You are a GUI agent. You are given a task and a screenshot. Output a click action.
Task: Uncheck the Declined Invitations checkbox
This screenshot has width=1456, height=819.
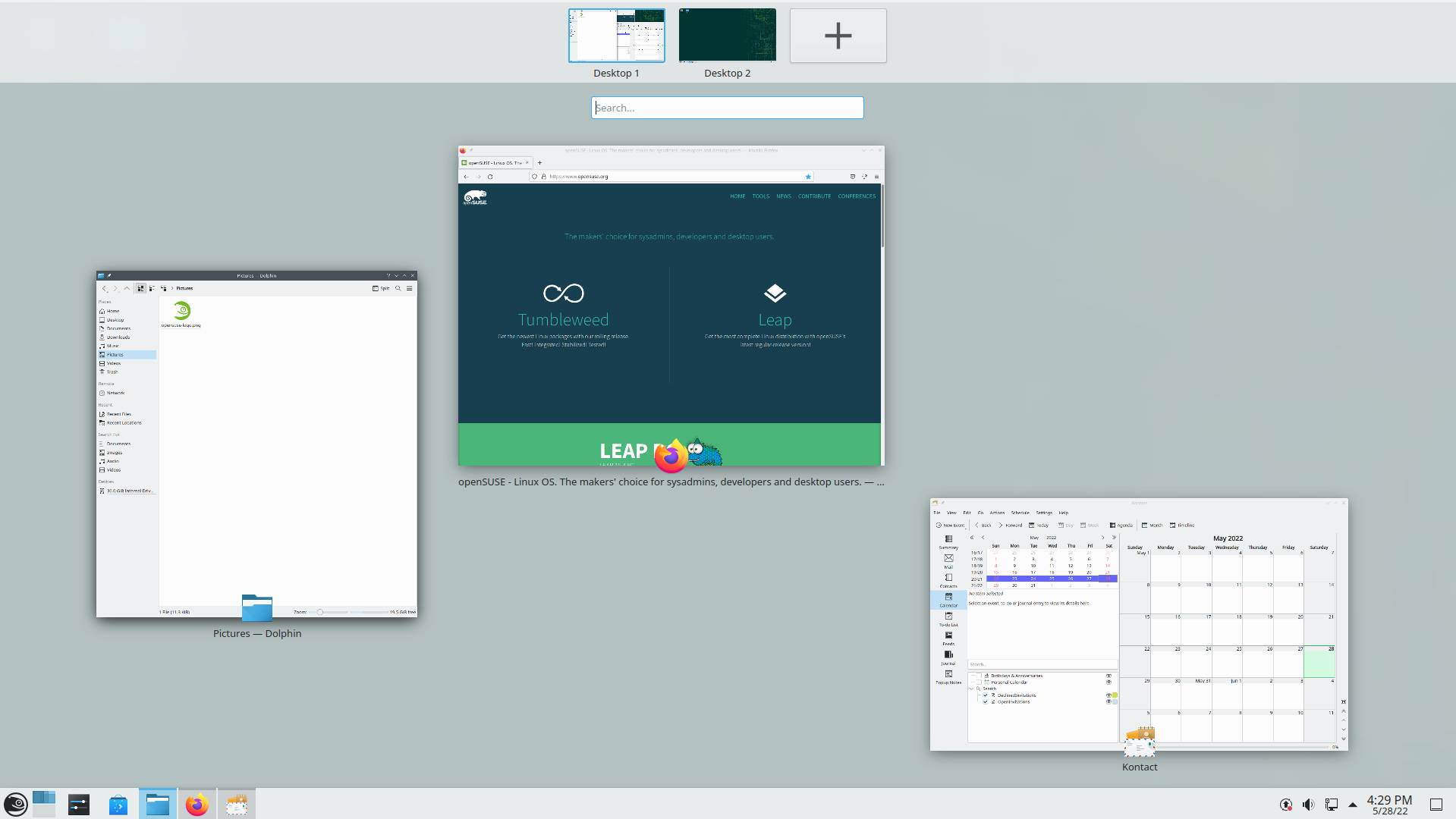pyautogui.click(x=986, y=695)
